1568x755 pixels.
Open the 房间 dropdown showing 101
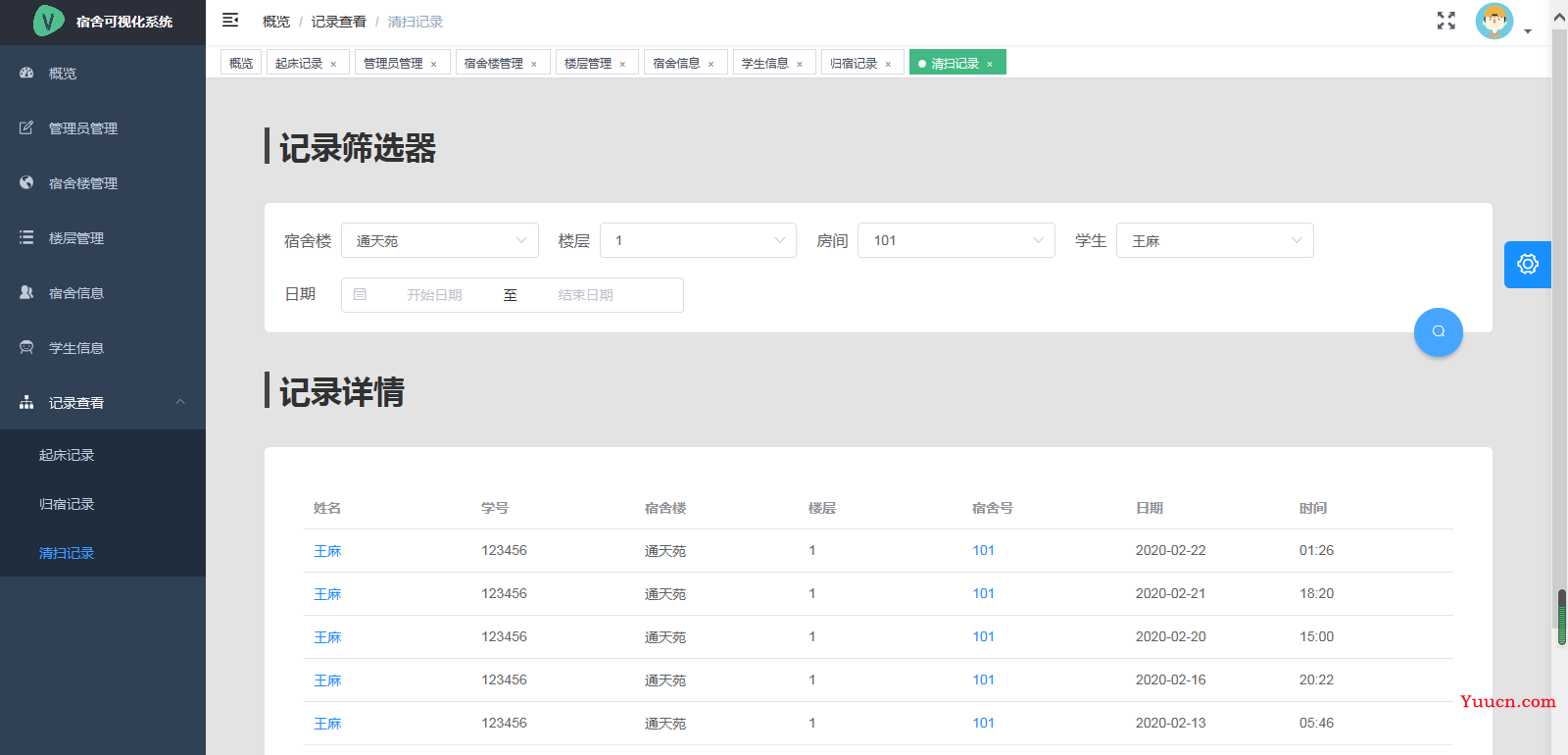pyautogui.click(x=956, y=240)
